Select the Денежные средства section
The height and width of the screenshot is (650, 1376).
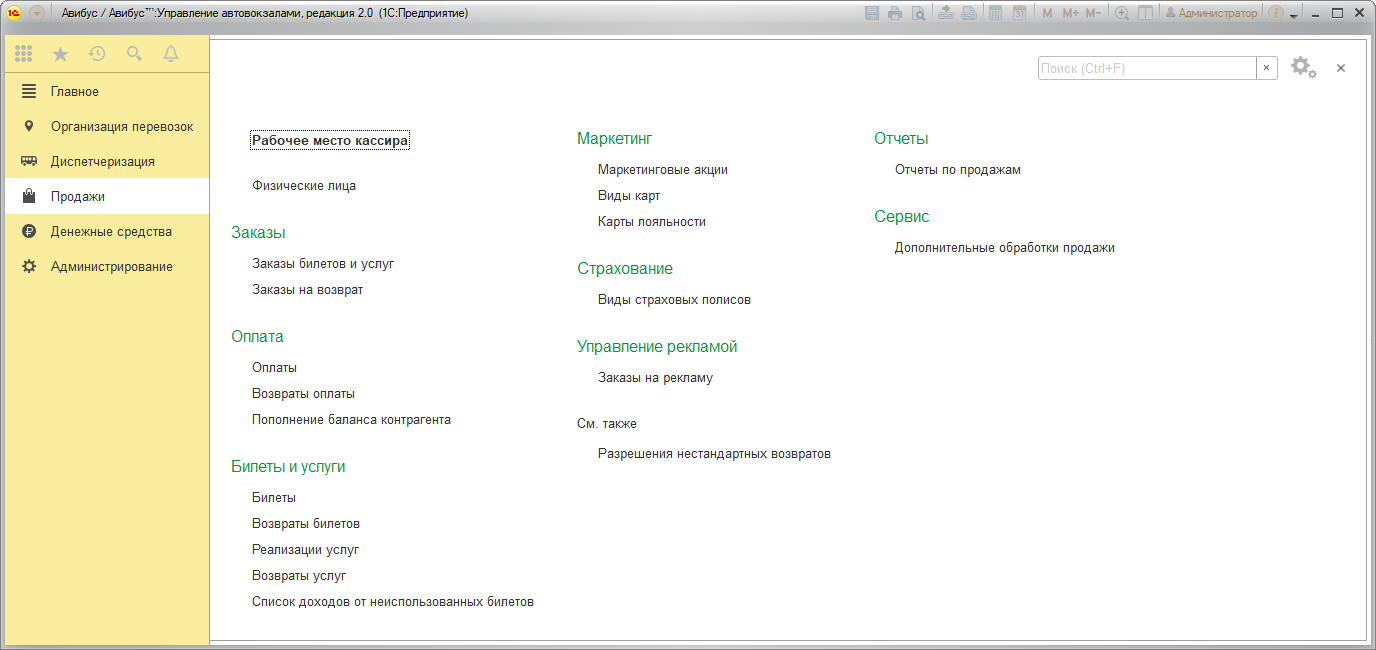coord(111,231)
